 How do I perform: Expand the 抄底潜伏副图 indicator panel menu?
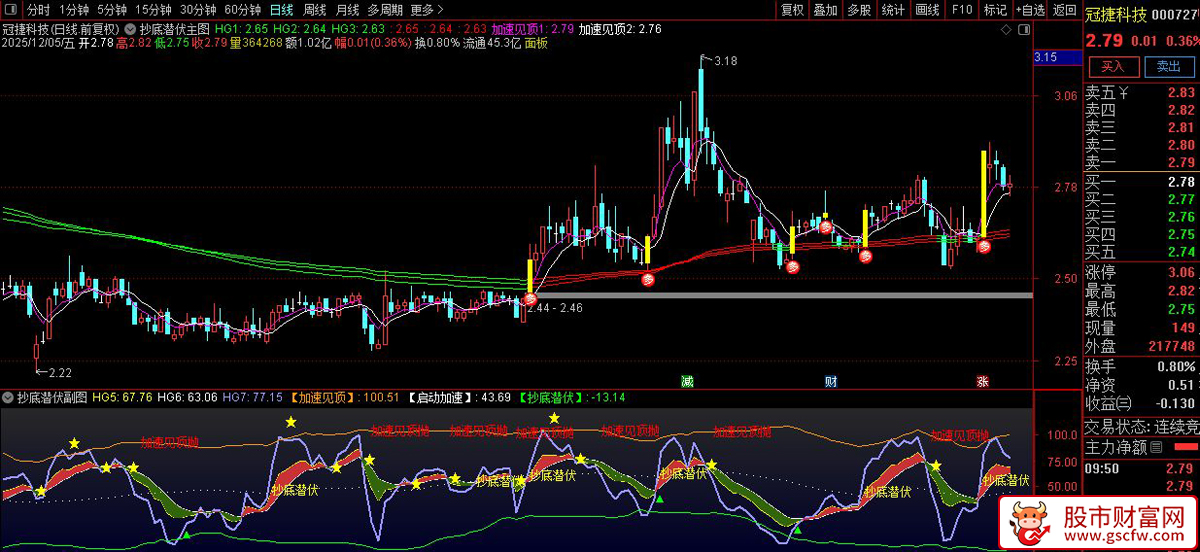pos(8,397)
